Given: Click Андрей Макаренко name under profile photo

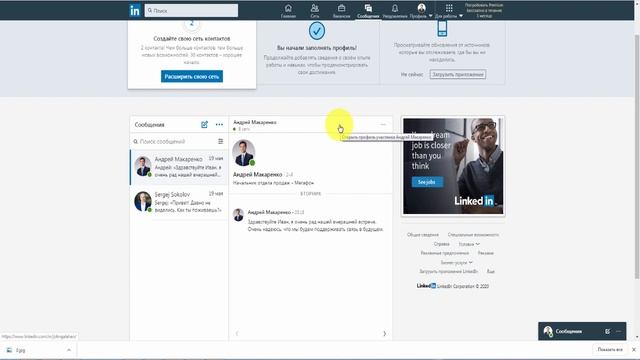Looking at the screenshot, I should [x=258, y=174].
